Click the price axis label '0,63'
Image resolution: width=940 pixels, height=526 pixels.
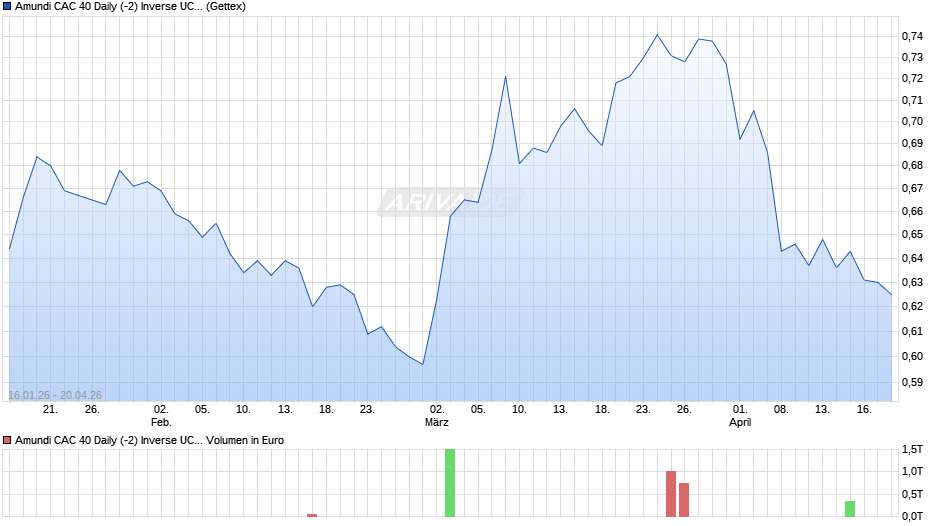point(912,282)
